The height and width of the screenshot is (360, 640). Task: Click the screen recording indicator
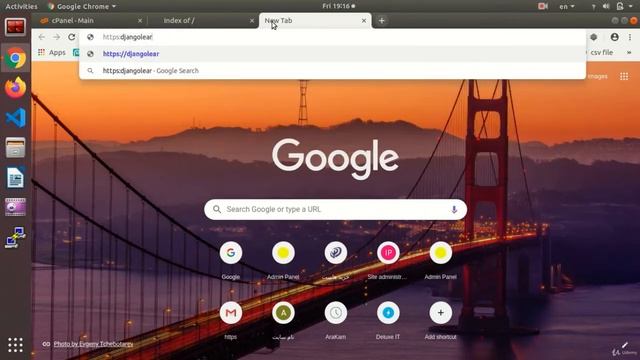(543, 6)
